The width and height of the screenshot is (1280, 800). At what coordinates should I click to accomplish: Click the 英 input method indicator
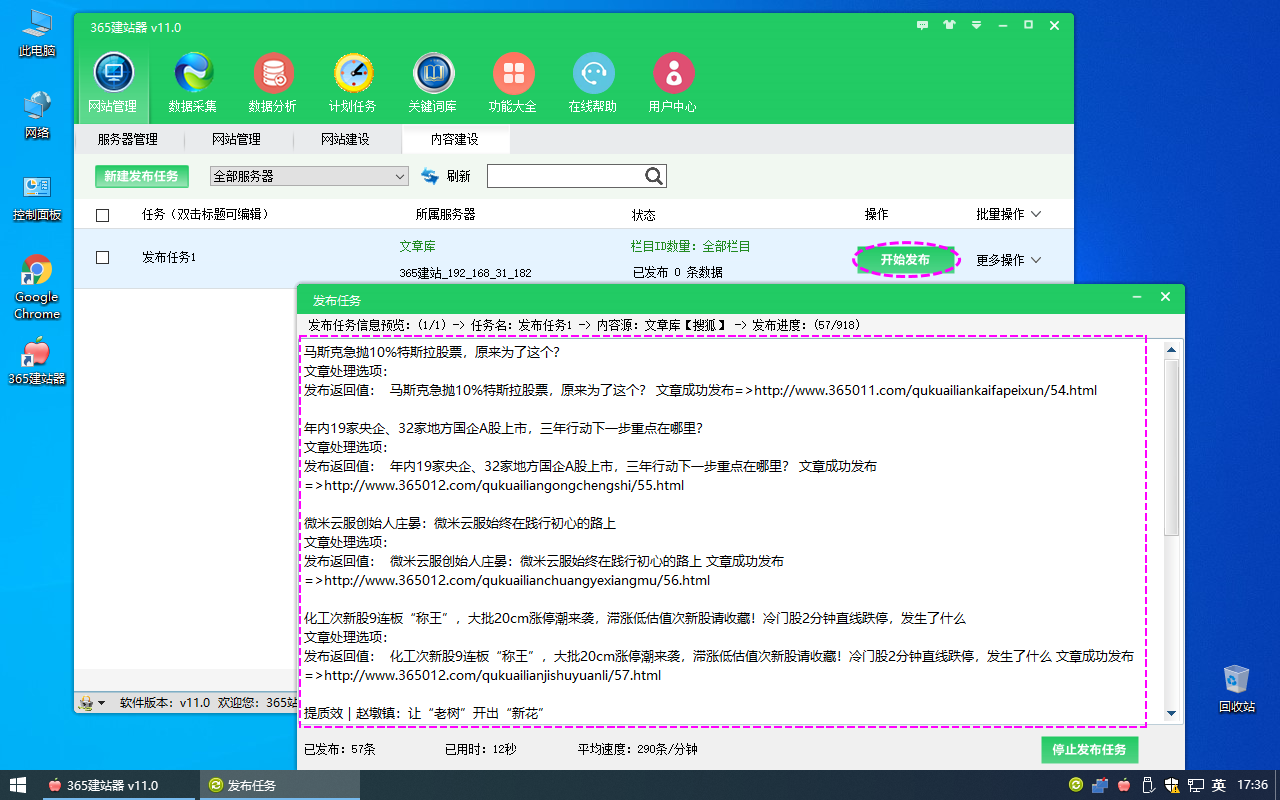[x=1219, y=785]
